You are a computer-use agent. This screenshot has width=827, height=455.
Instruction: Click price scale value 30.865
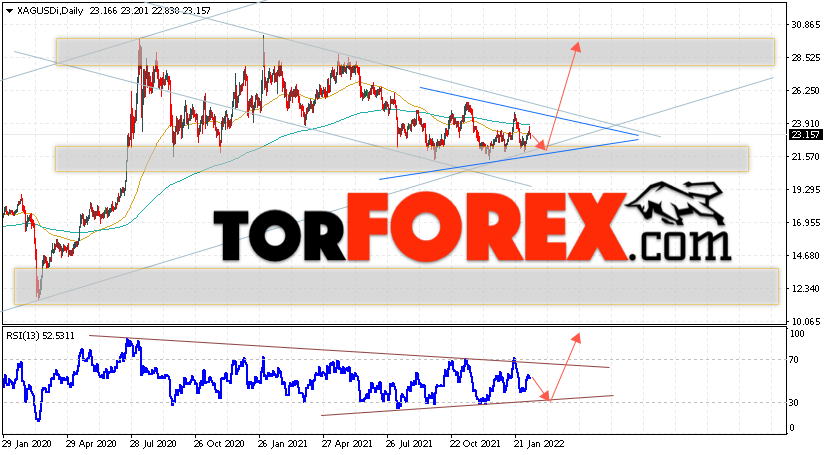pos(805,25)
